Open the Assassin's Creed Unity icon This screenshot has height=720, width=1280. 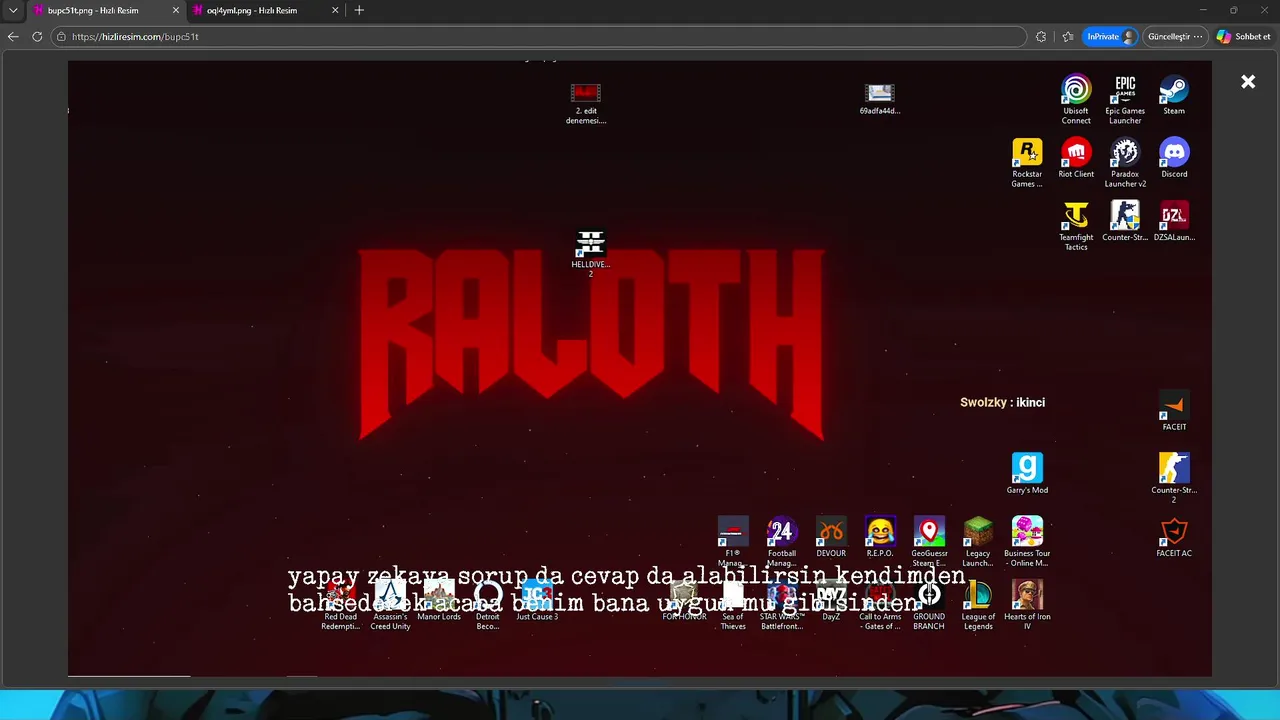click(390, 606)
